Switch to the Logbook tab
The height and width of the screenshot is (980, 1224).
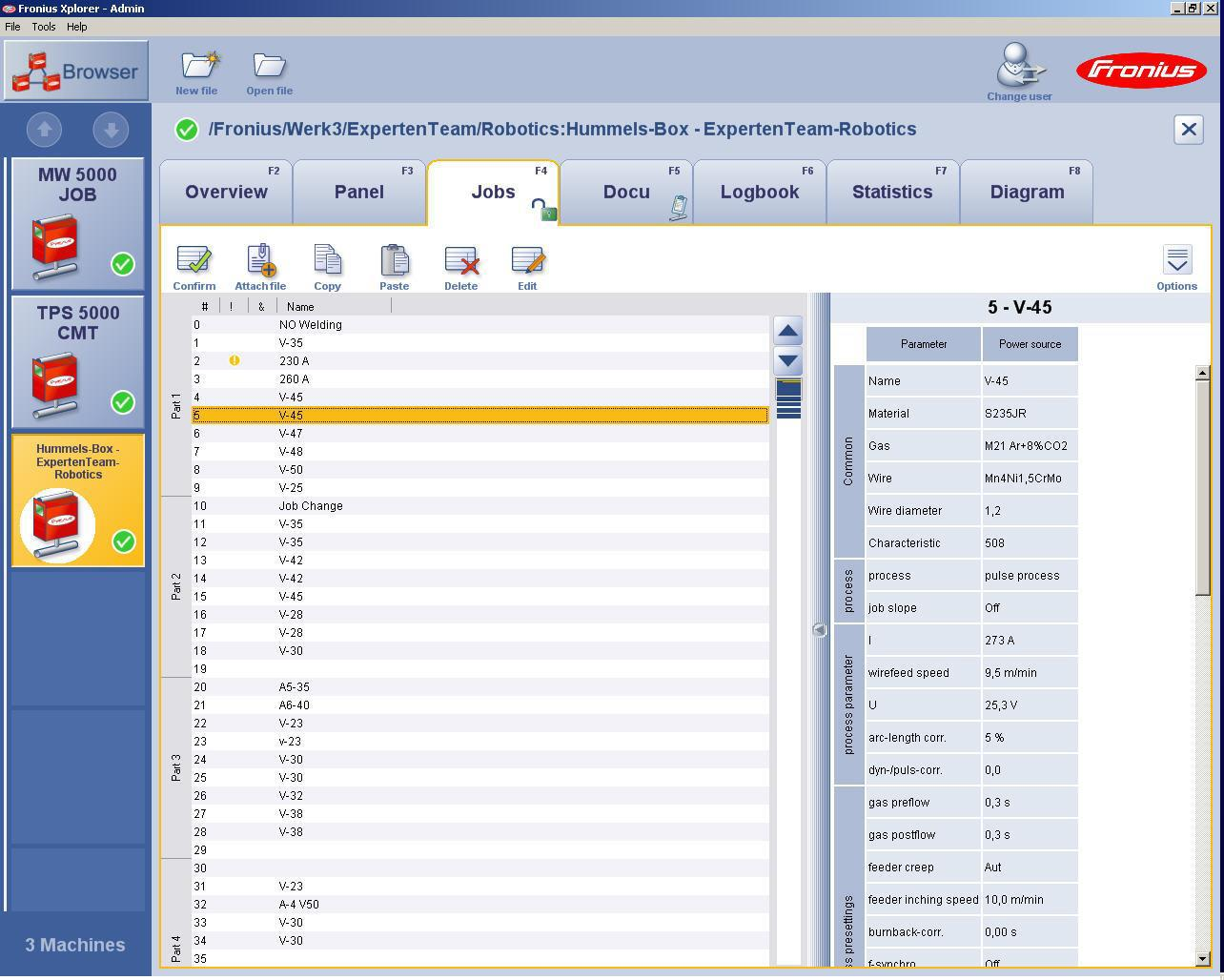[760, 193]
